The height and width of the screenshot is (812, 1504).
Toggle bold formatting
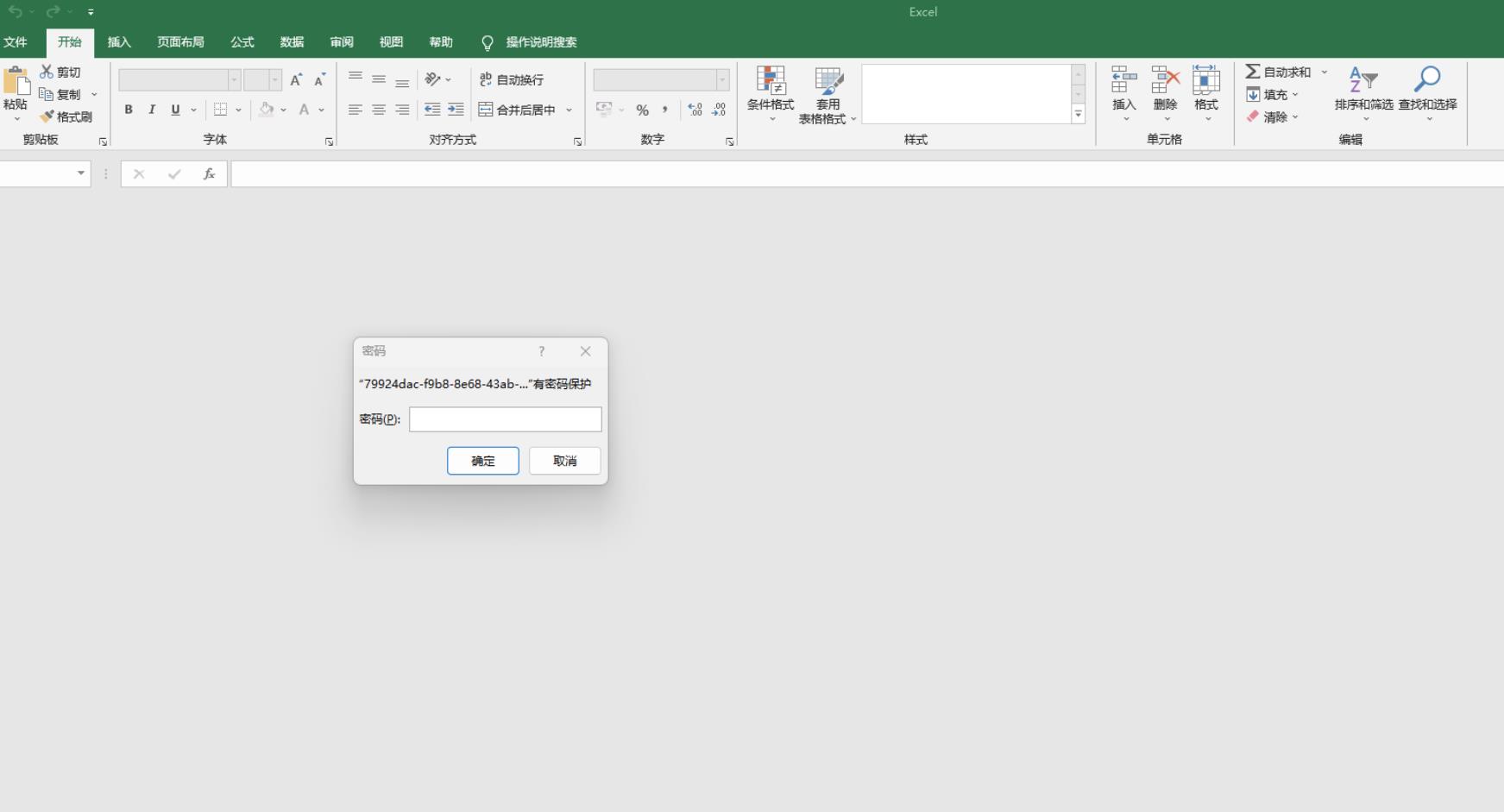(129, 110)
